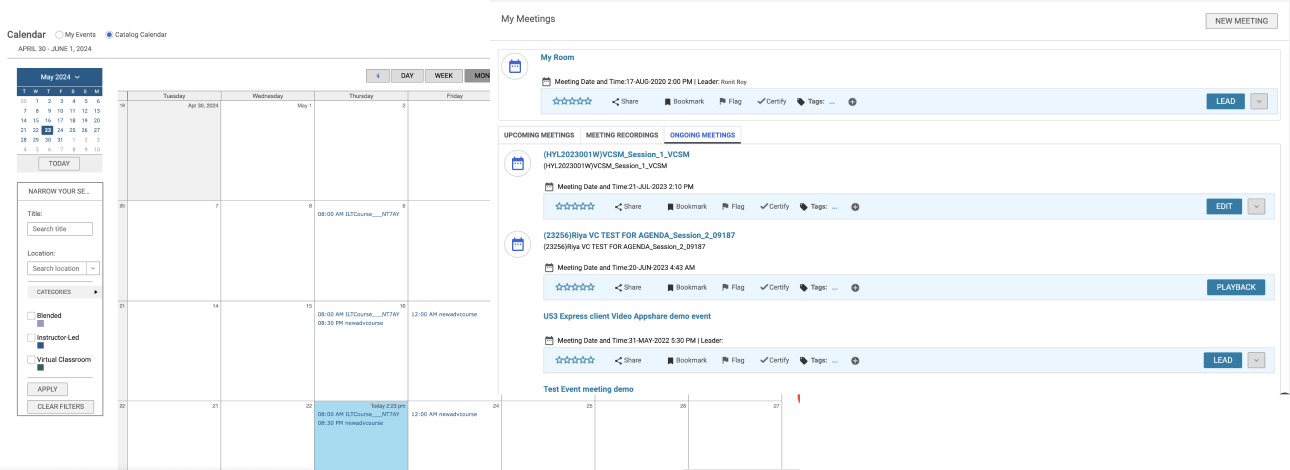Add a tag to Riya VC TEST meeting

(x=855, y=287)
